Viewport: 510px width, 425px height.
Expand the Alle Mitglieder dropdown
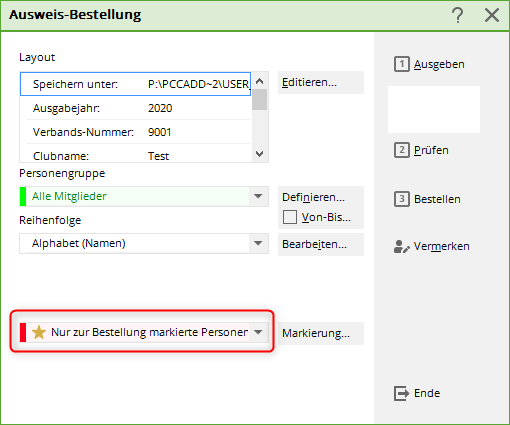pyautogui.click(x=258, y=196)
